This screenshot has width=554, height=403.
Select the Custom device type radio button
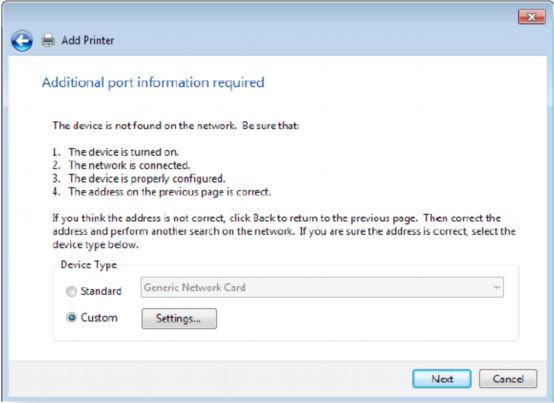pyautogui.click(x=71, y=318)
